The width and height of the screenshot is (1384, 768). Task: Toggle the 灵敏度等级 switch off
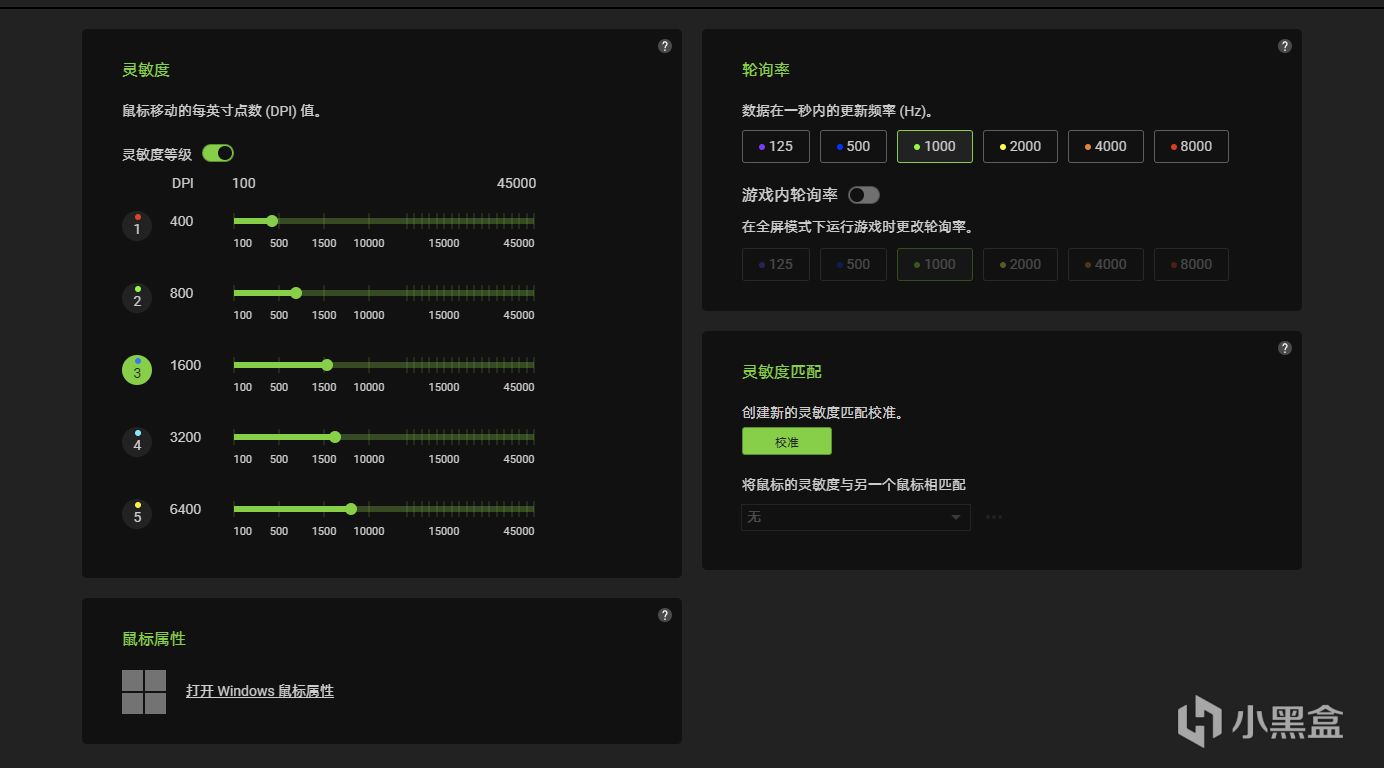tap(217, 152)
